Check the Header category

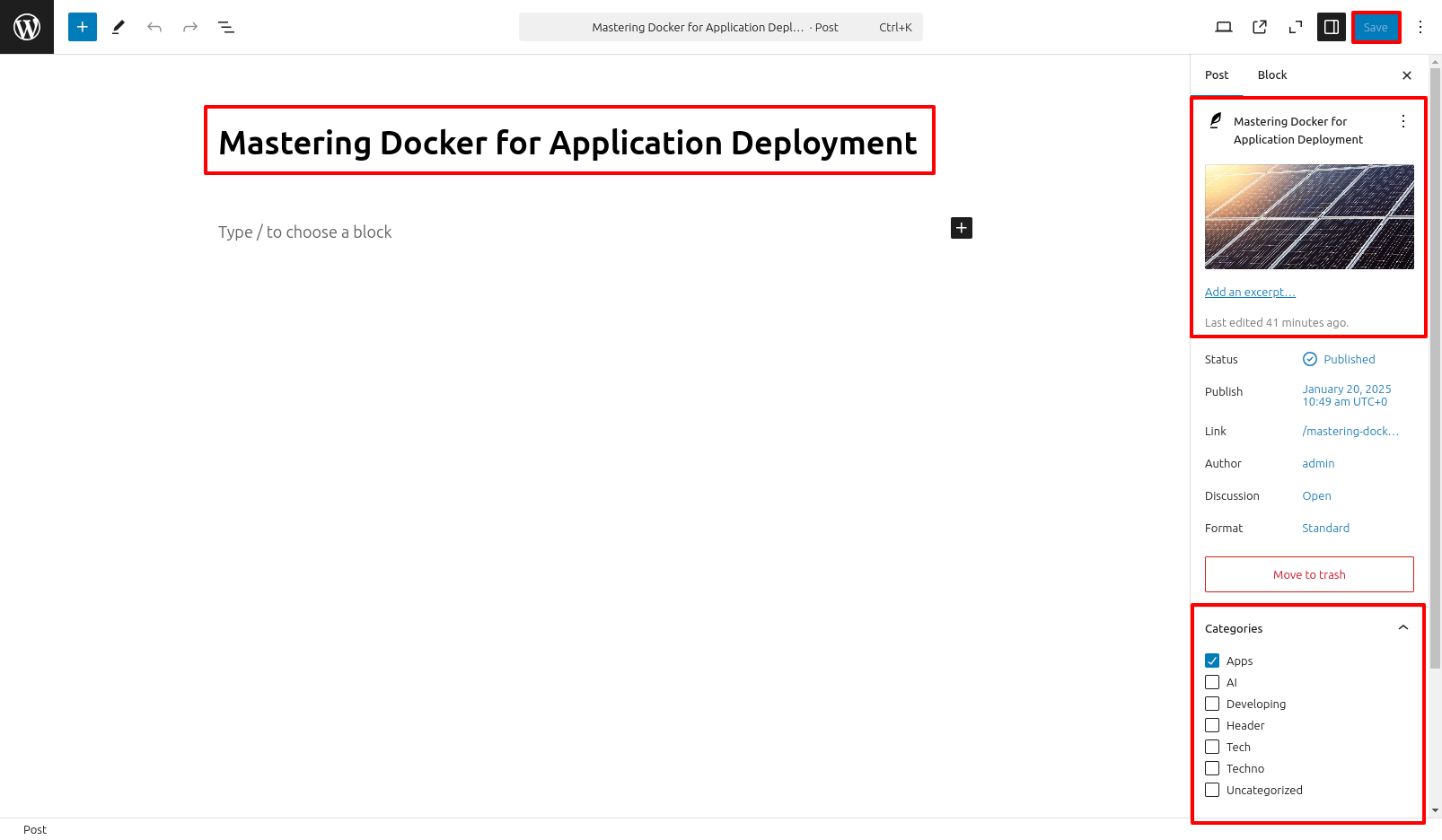1212,725
